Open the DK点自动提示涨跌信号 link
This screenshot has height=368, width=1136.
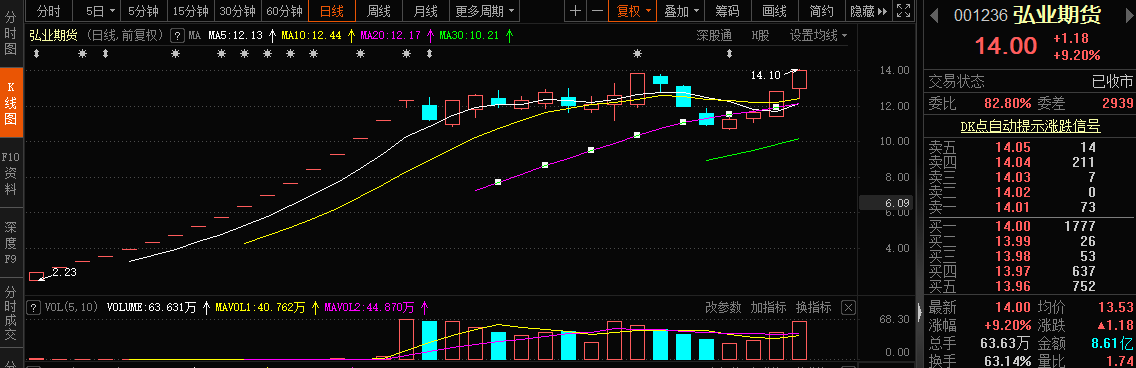click(1030, 127)
